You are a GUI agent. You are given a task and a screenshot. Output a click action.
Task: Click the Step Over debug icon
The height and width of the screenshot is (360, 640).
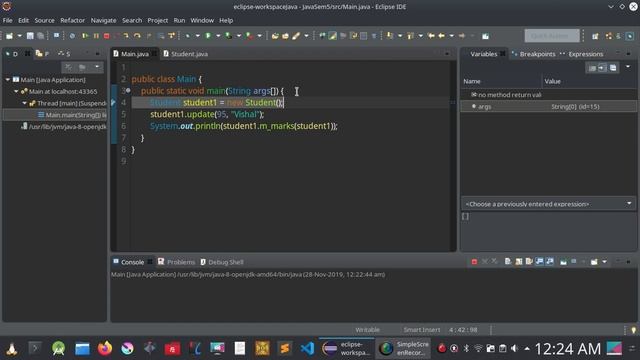click(137, 36)
